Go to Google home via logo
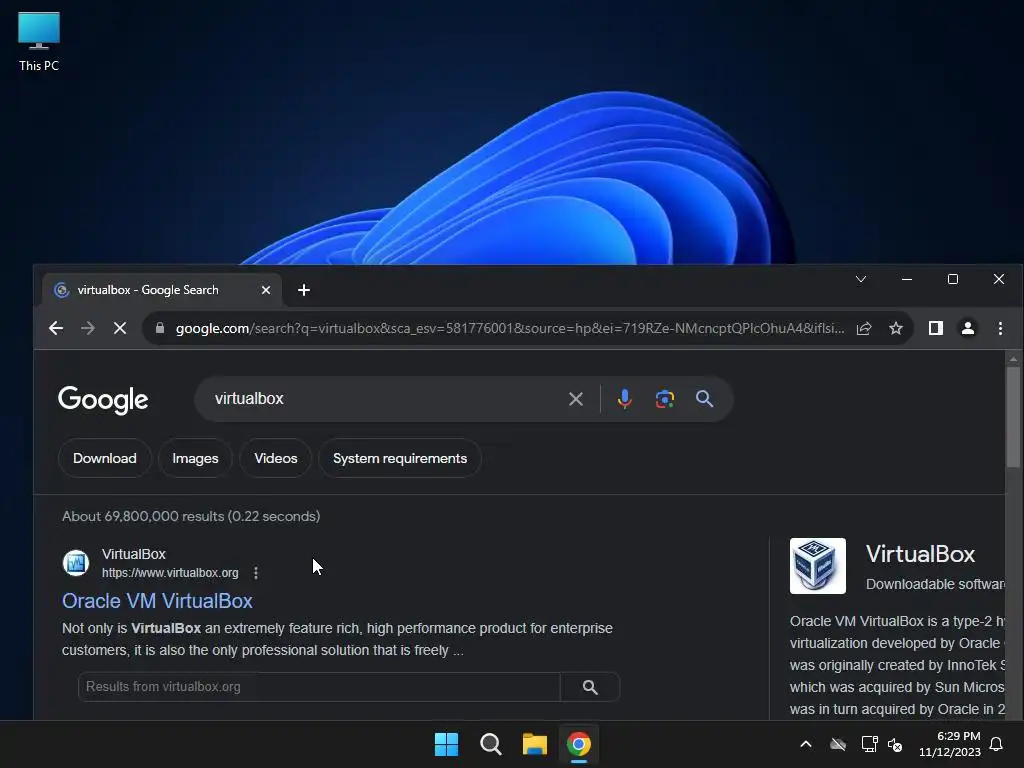Screen dimensions: 1024x768 click(x=103, y=400)
